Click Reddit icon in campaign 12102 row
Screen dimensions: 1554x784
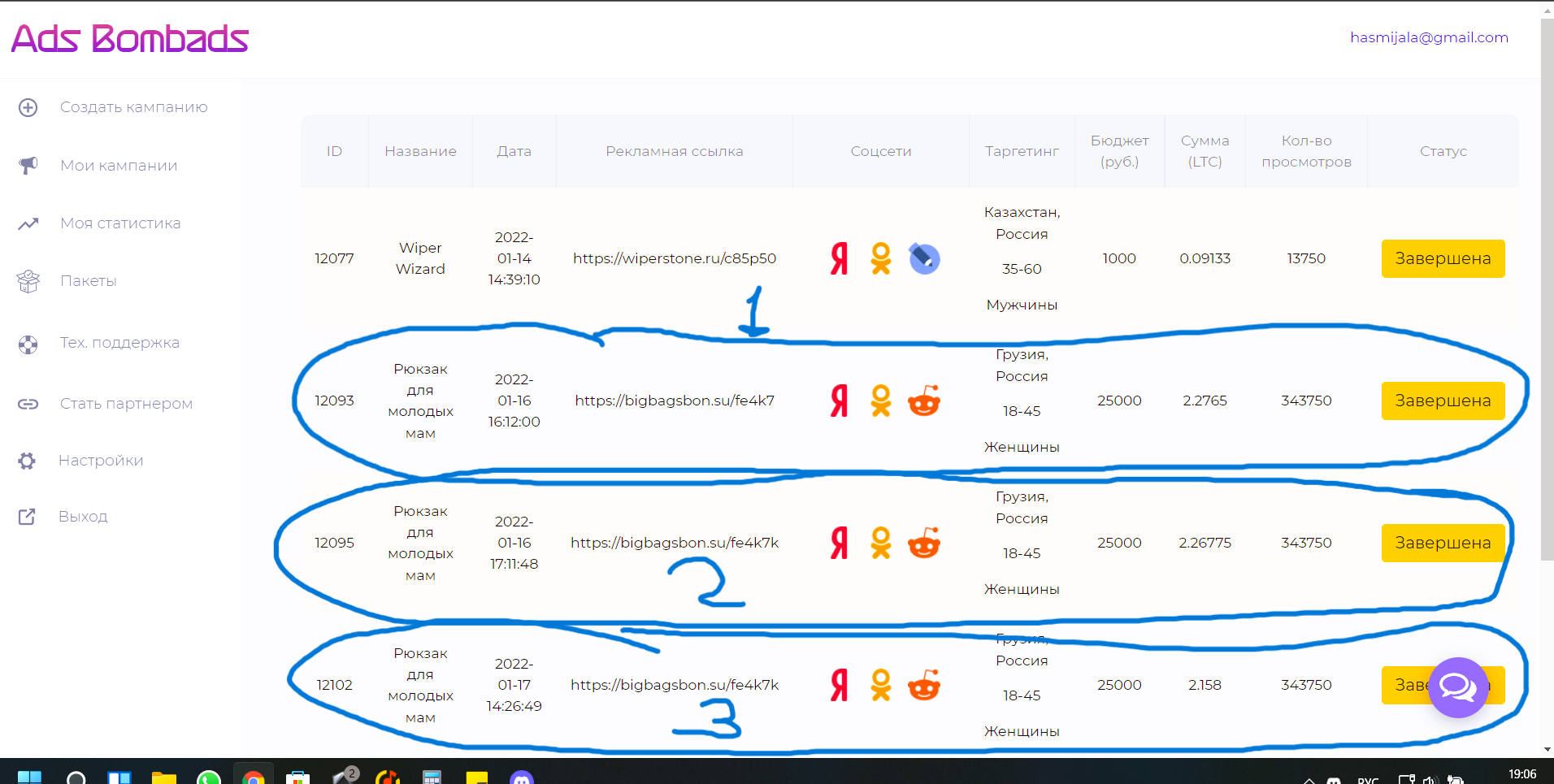coord(924,685)
